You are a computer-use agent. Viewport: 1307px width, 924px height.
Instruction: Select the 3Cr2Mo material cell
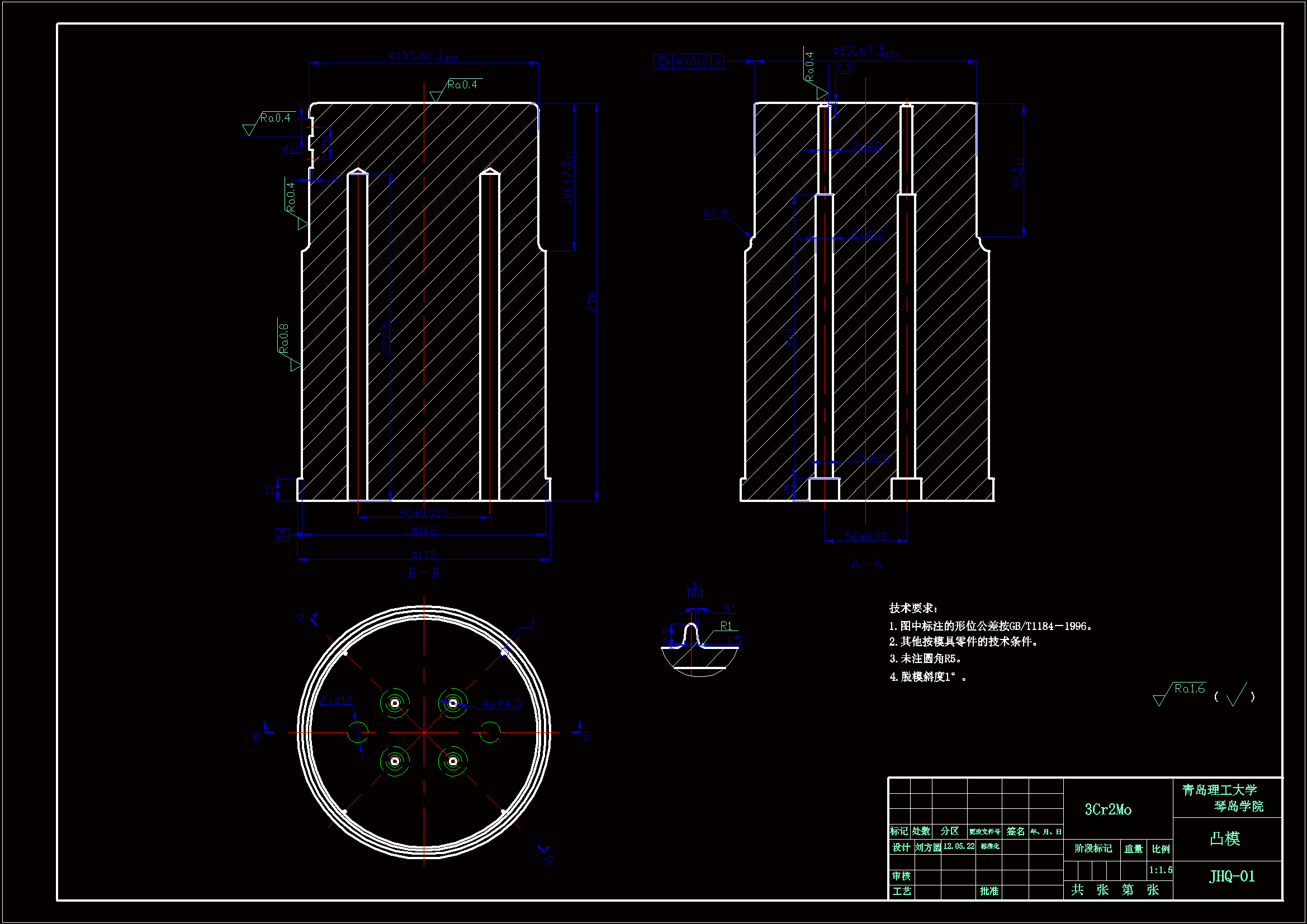(1108, 809)
